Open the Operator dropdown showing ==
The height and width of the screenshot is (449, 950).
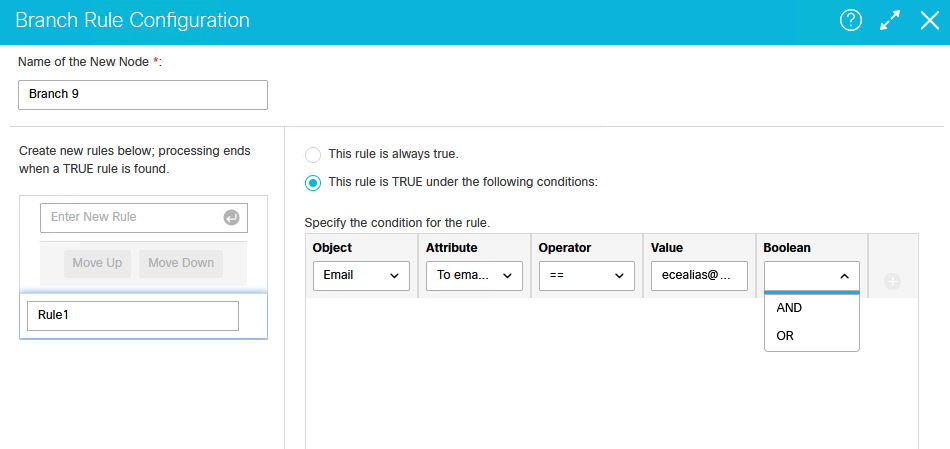[x=587, y=276]
